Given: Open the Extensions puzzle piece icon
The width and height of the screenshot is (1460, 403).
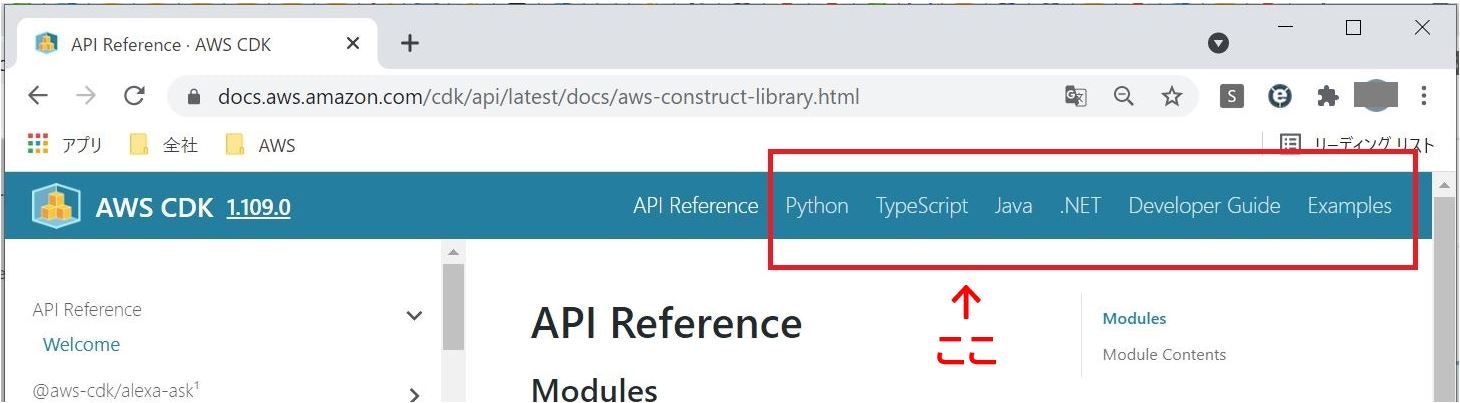Looking at the screenshot, I should click(1328, 96).
